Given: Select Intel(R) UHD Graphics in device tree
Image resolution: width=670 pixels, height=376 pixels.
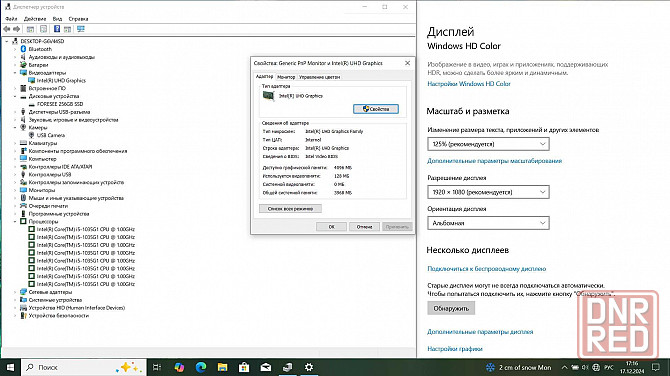Looking at the screenshot, I should pyautogui.click(x=61, y=80).
